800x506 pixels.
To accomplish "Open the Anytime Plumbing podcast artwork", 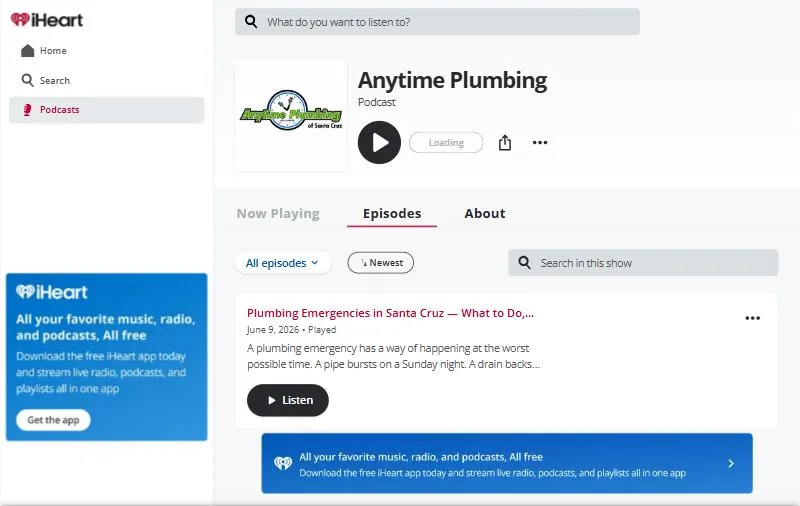I will 291,115.
